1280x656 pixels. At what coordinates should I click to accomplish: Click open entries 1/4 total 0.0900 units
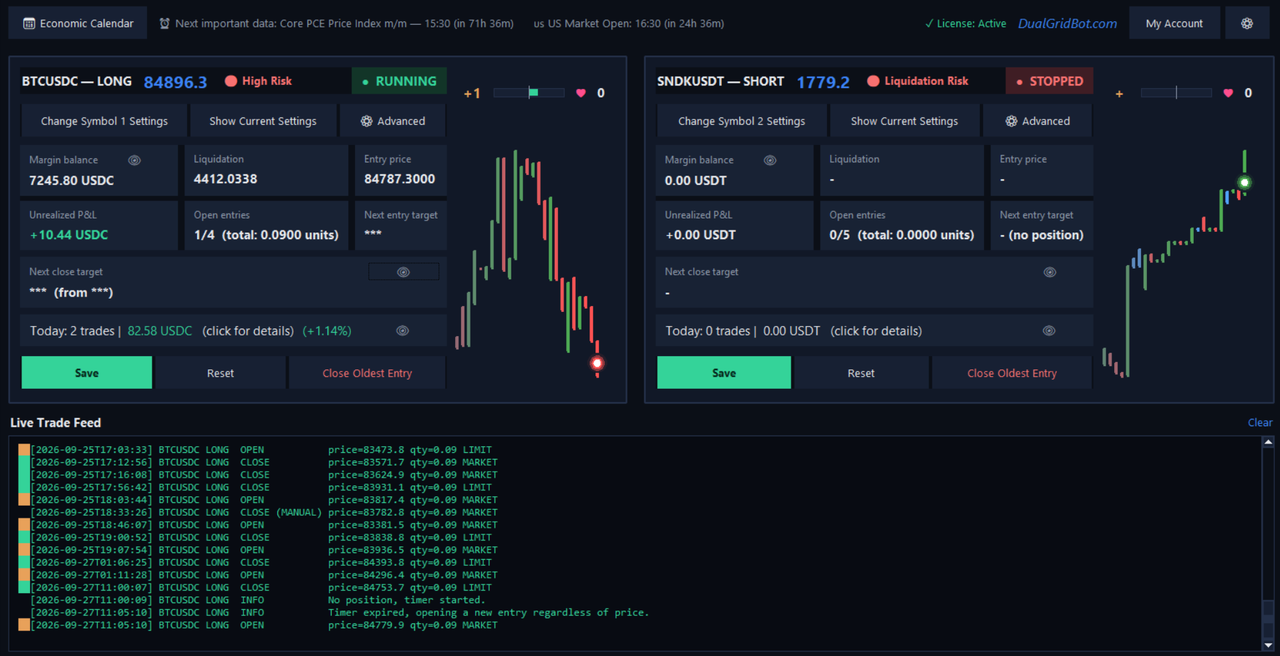click(266, 235)
